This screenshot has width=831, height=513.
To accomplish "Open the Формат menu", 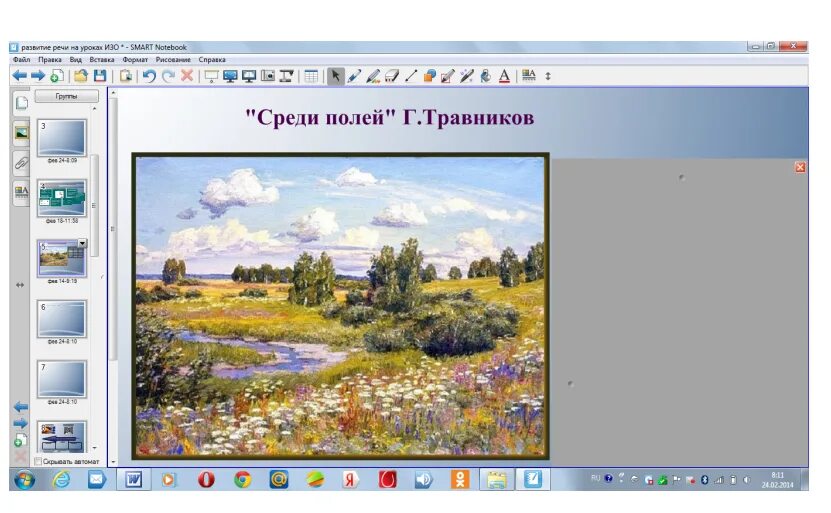I will [135, 60].
